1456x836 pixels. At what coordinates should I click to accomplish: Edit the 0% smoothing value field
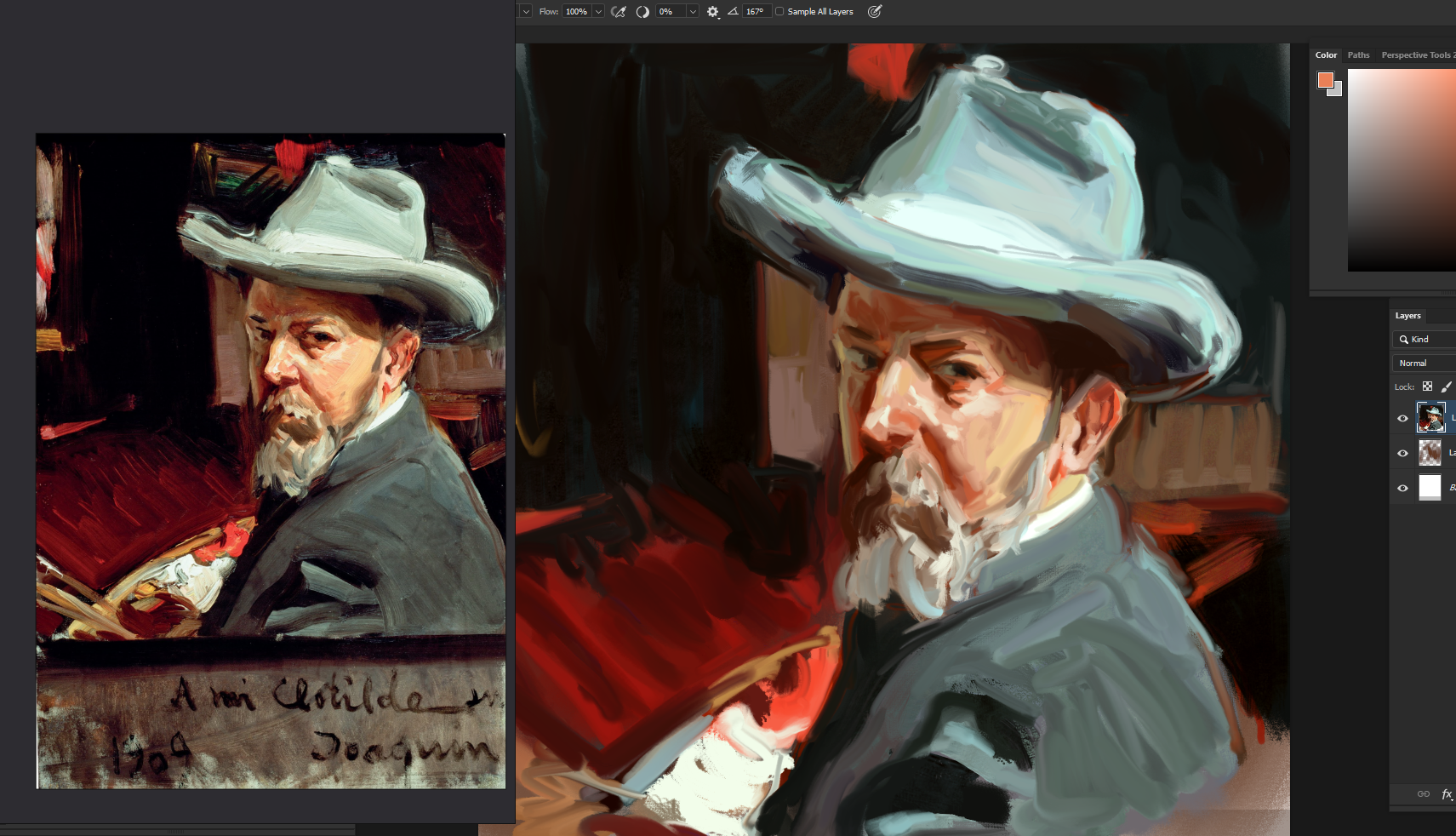coord(671,12)
